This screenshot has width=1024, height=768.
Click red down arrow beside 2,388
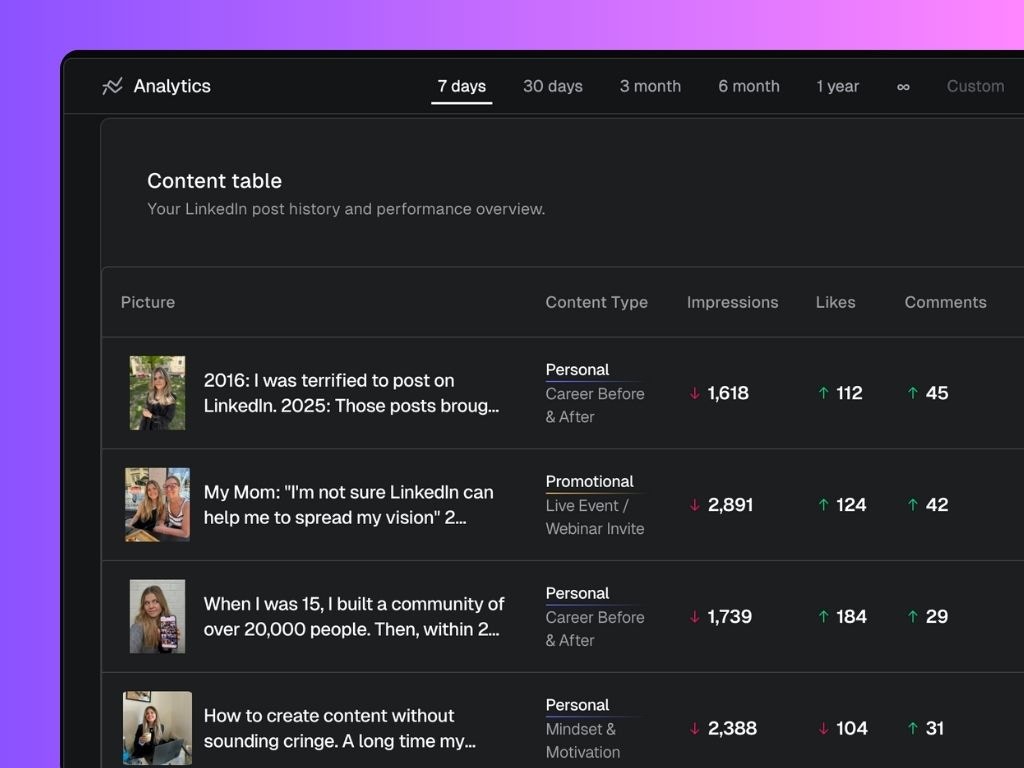[x=694, y=728]
